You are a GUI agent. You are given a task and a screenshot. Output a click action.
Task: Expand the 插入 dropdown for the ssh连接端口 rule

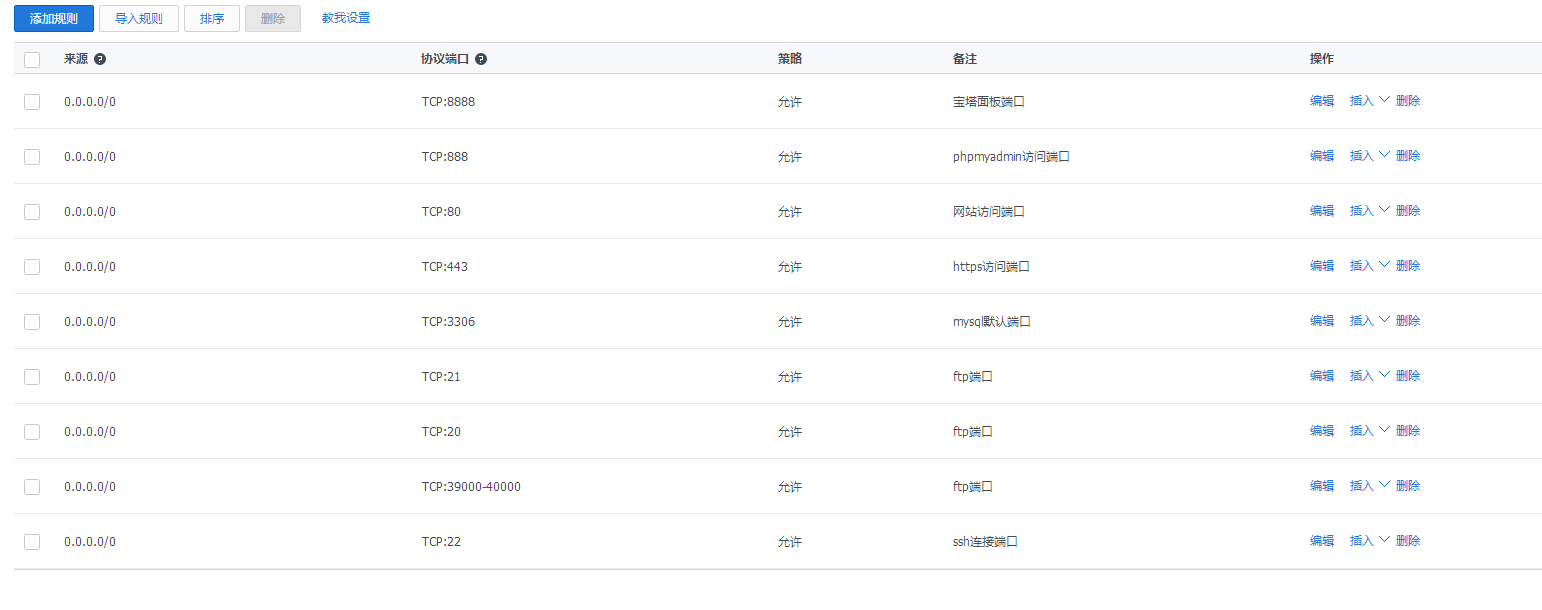[x=1370, y=541]
